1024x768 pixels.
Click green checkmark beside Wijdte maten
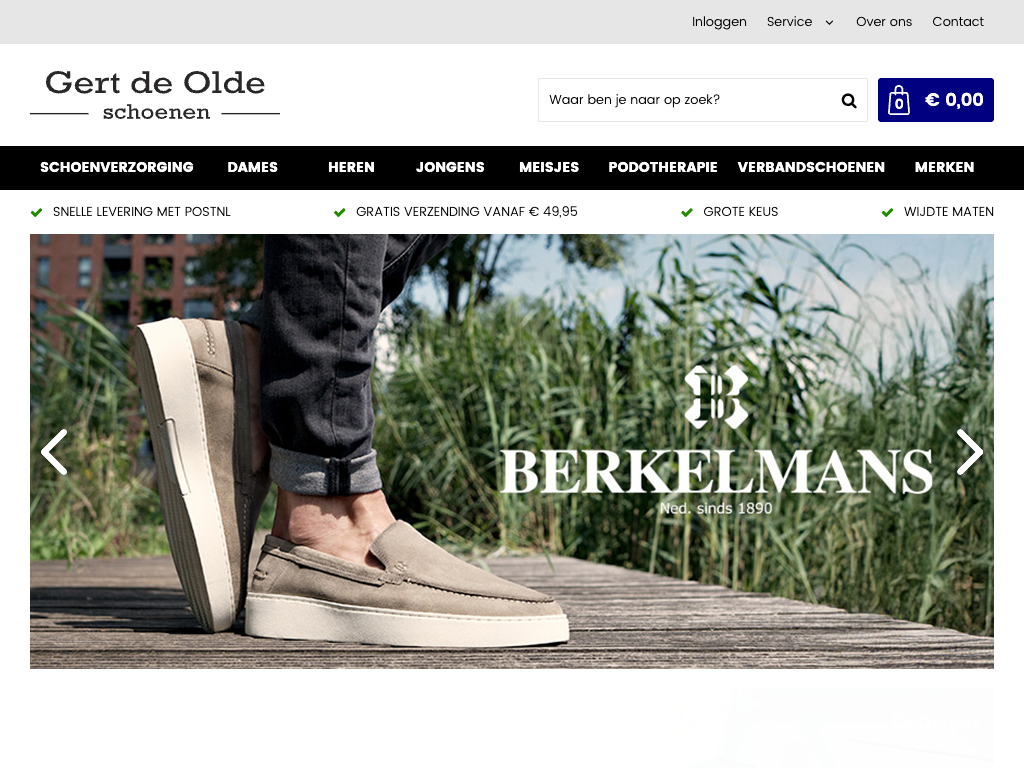click(888, 212)
